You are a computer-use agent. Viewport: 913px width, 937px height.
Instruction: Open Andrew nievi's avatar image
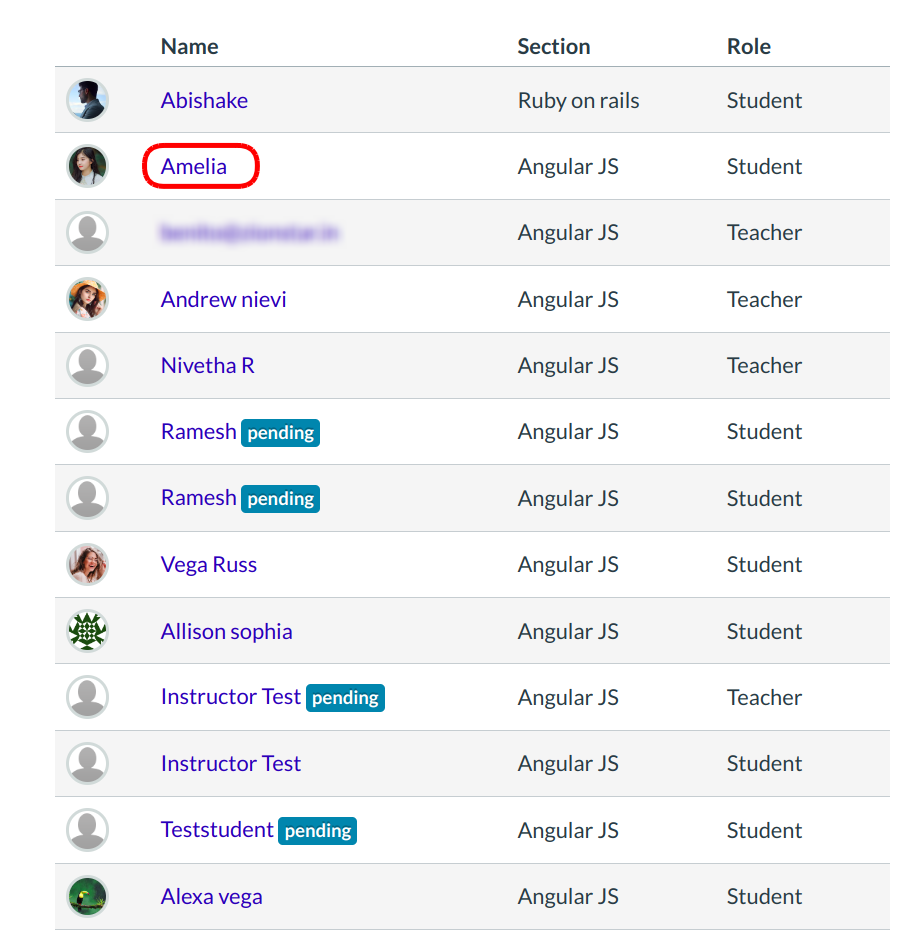(x=87, y=299)
